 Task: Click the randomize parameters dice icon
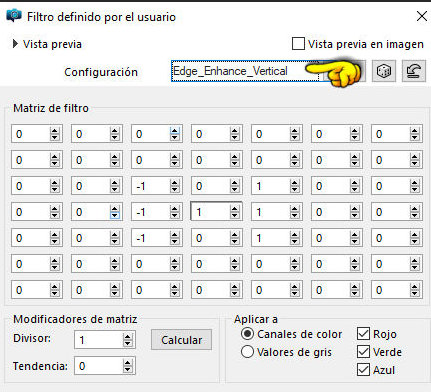[384, 71]
